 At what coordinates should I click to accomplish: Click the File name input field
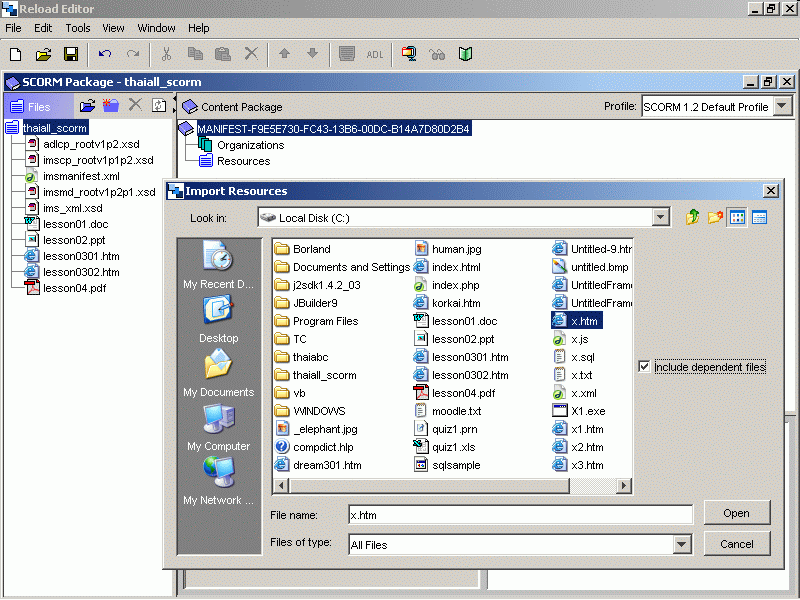click(x=520, y=514)
